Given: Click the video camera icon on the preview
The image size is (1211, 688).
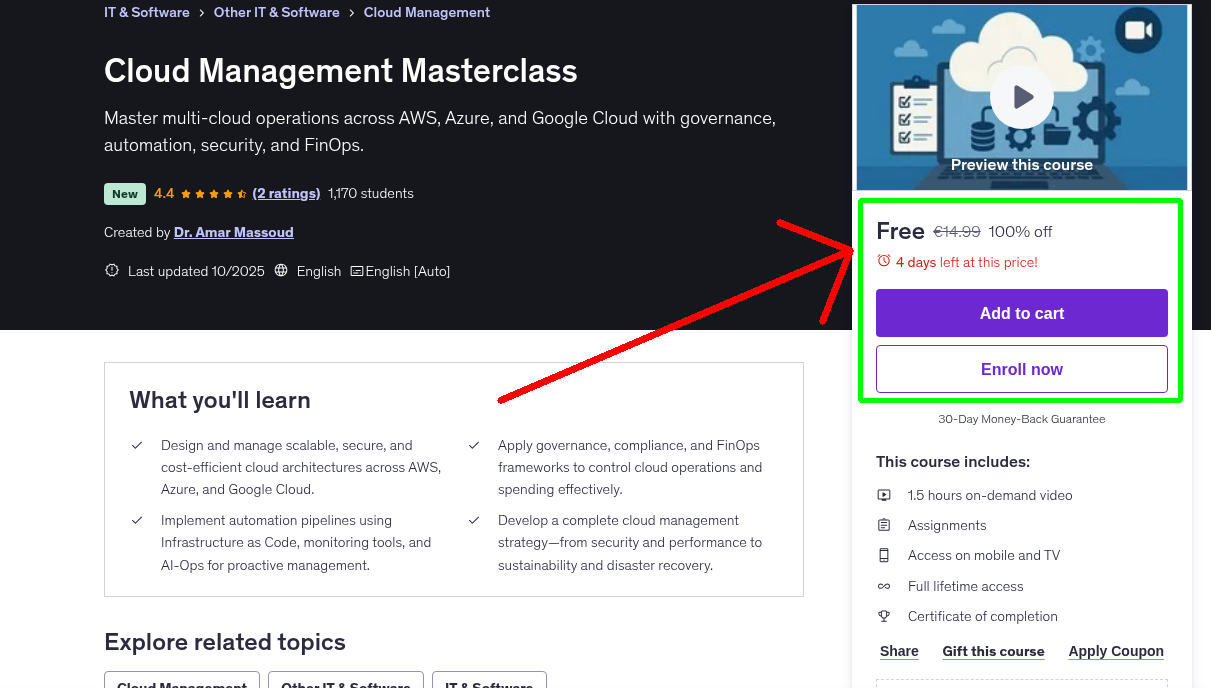Looking at the screenshot, I should [x=1140, y=30].
